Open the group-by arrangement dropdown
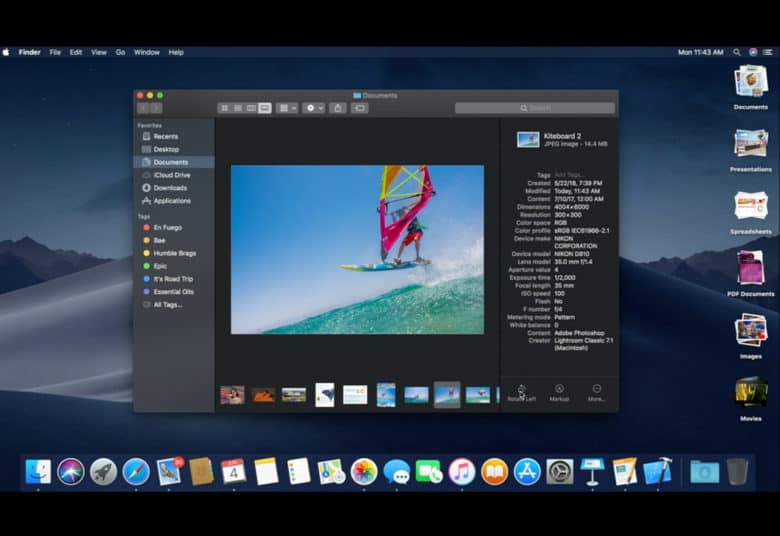780x536 pixels. click(x=287, y=108)
